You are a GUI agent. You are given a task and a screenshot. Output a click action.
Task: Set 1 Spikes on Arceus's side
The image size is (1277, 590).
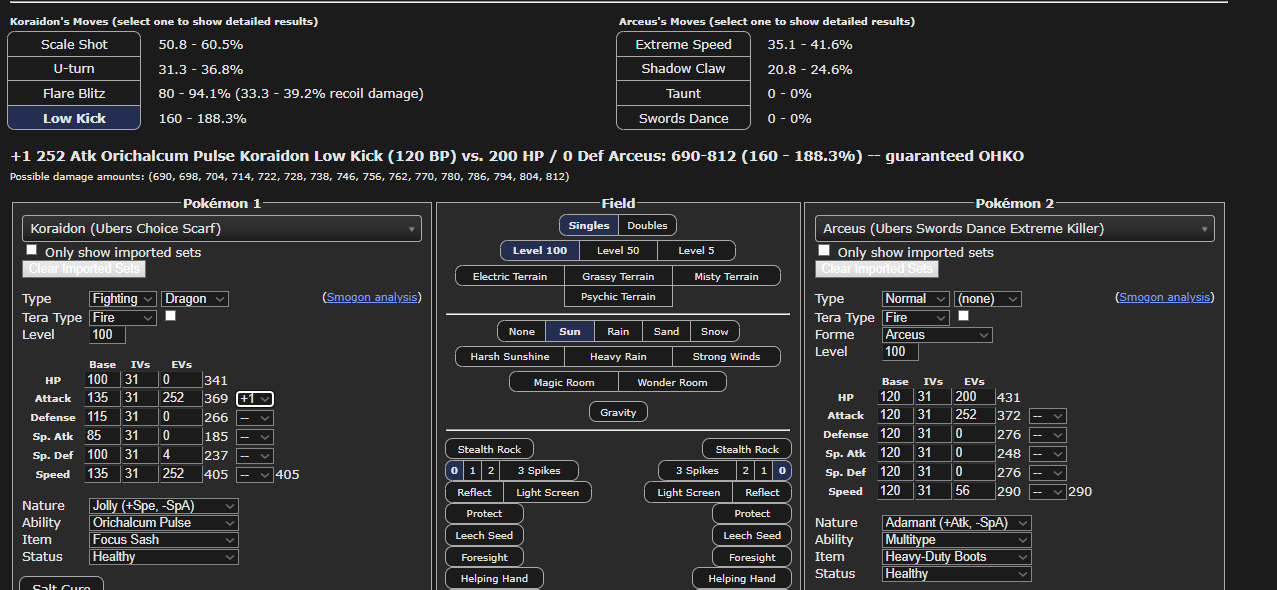(764, 471)
